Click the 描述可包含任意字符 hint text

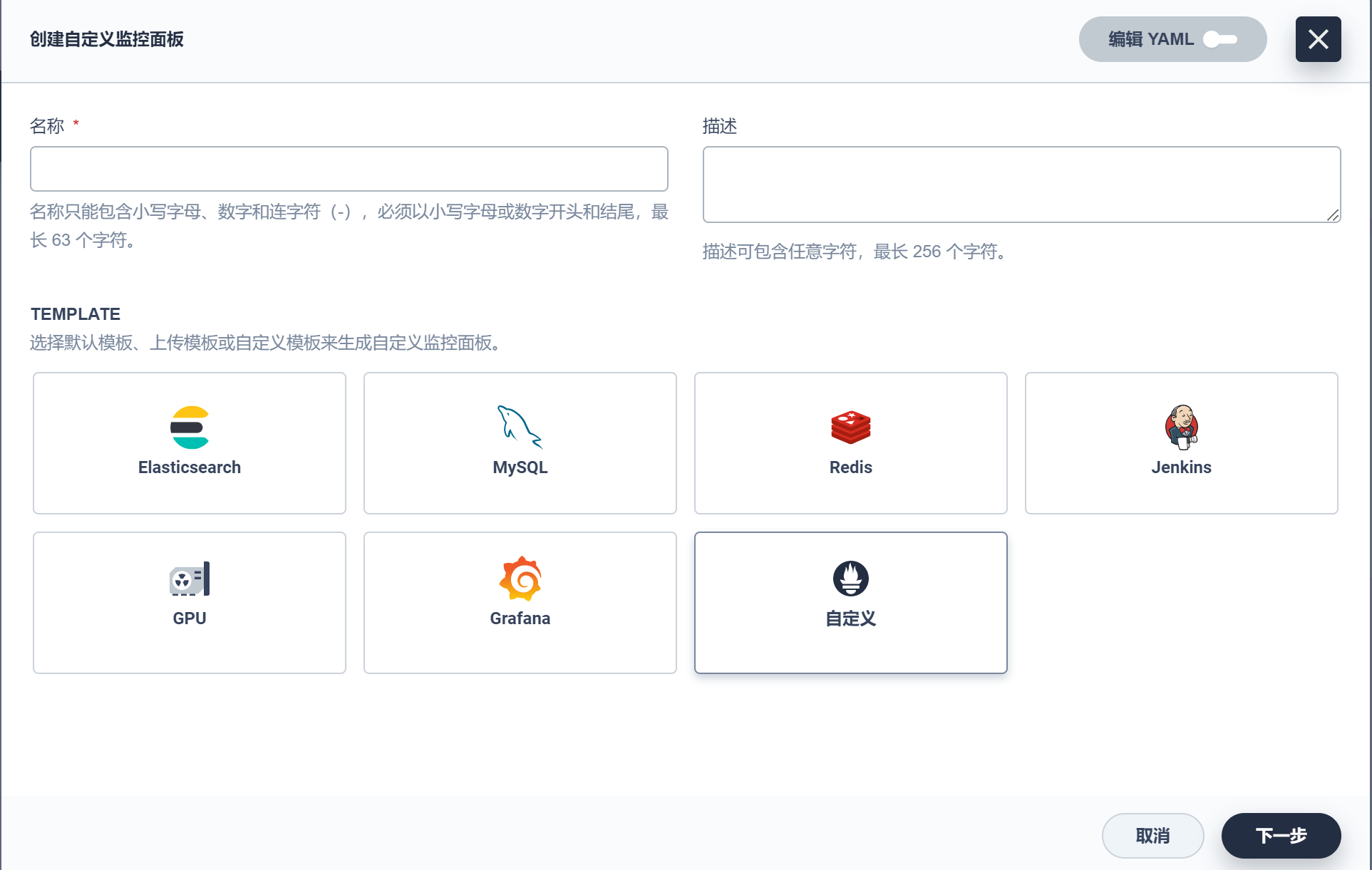pos(855,252)
